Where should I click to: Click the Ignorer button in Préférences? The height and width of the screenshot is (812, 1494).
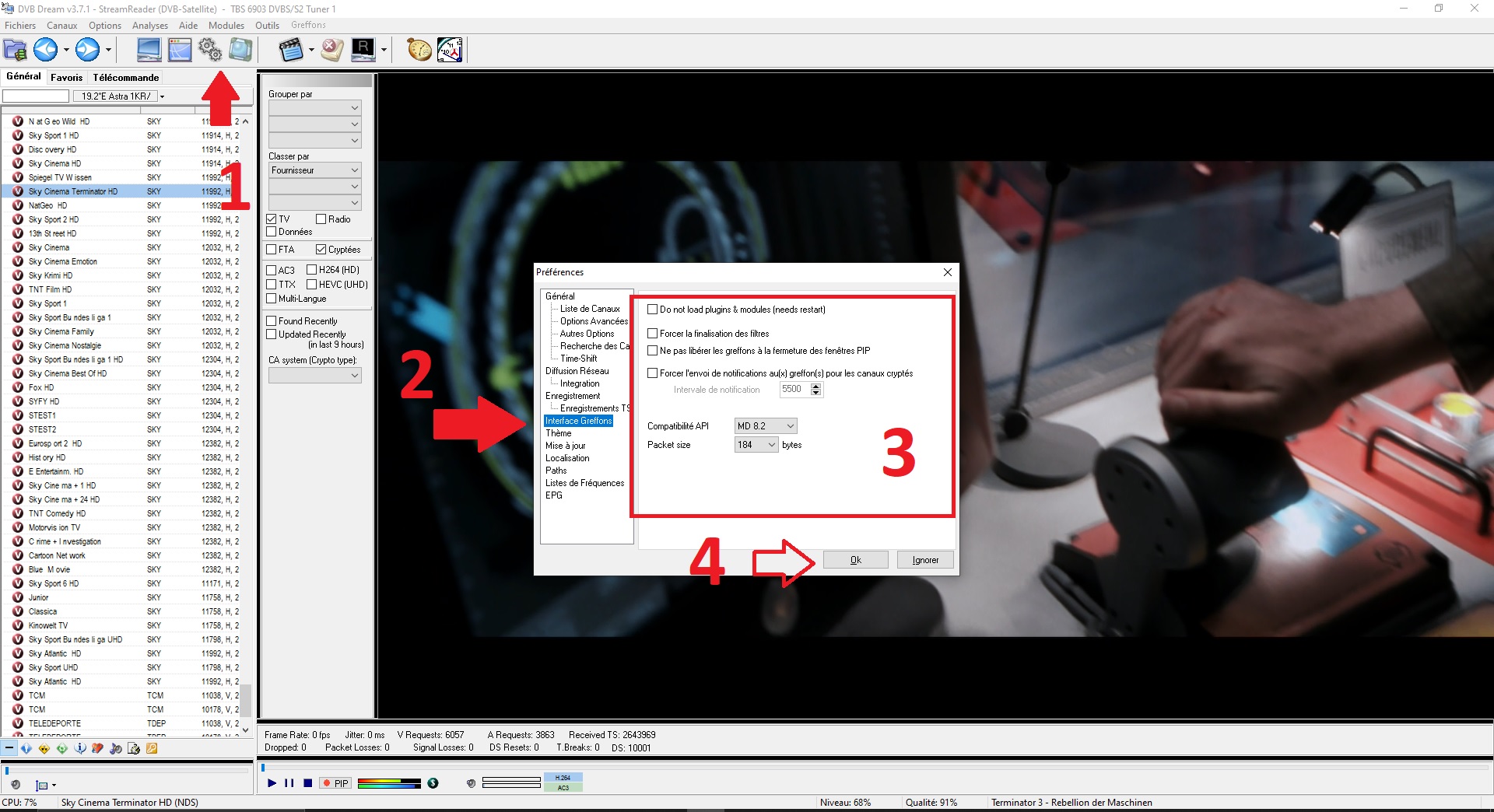(x=926, y=560)
